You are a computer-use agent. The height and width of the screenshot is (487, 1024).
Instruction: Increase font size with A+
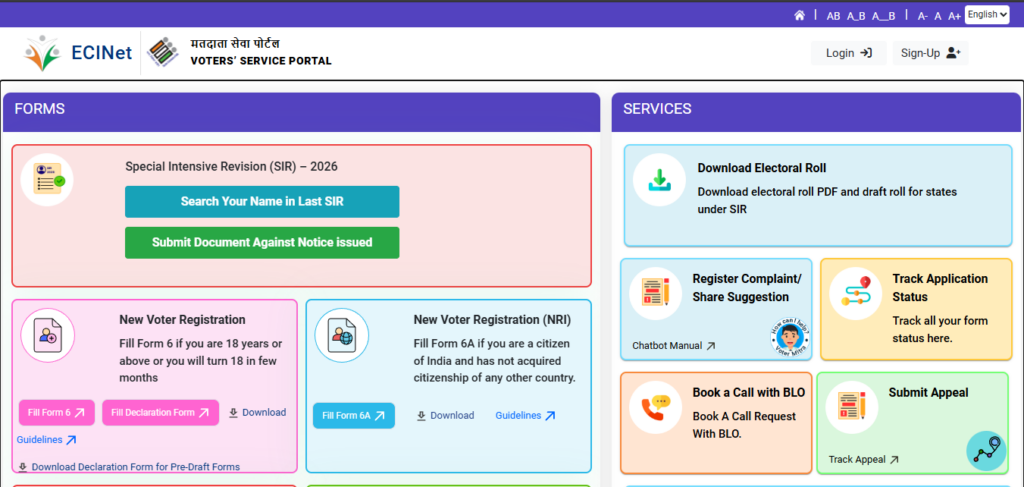pyautogui.click(x=954, y=16)
